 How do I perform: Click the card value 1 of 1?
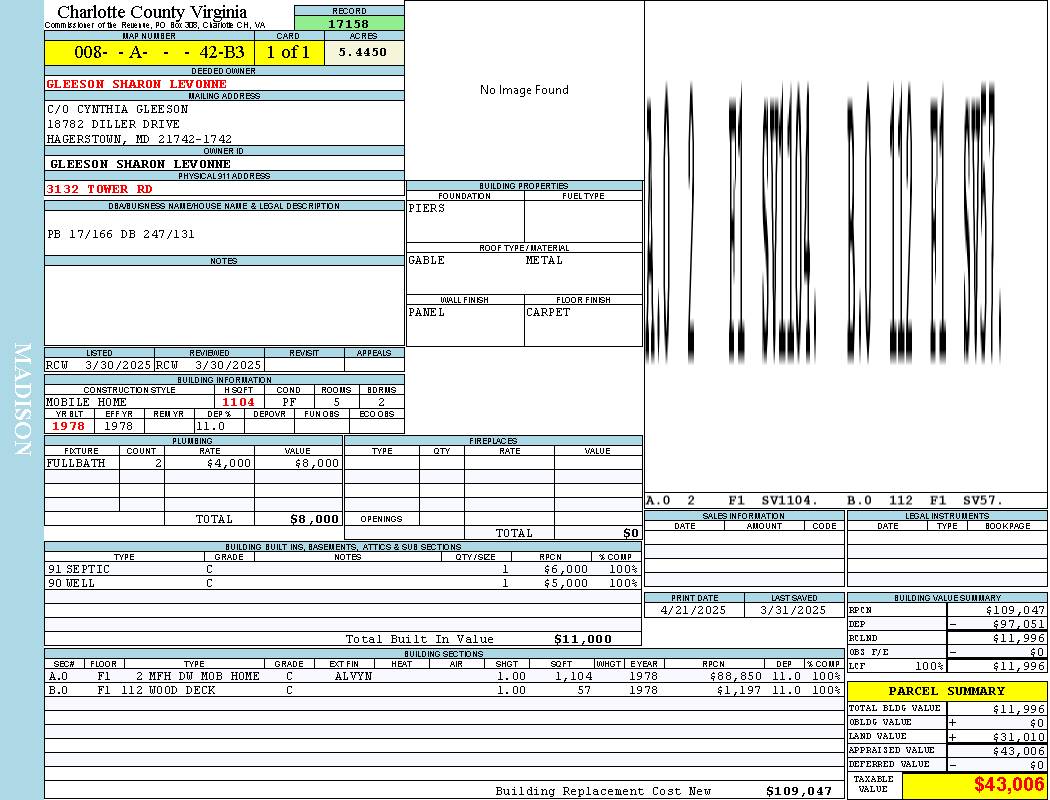tap(288, 52)
